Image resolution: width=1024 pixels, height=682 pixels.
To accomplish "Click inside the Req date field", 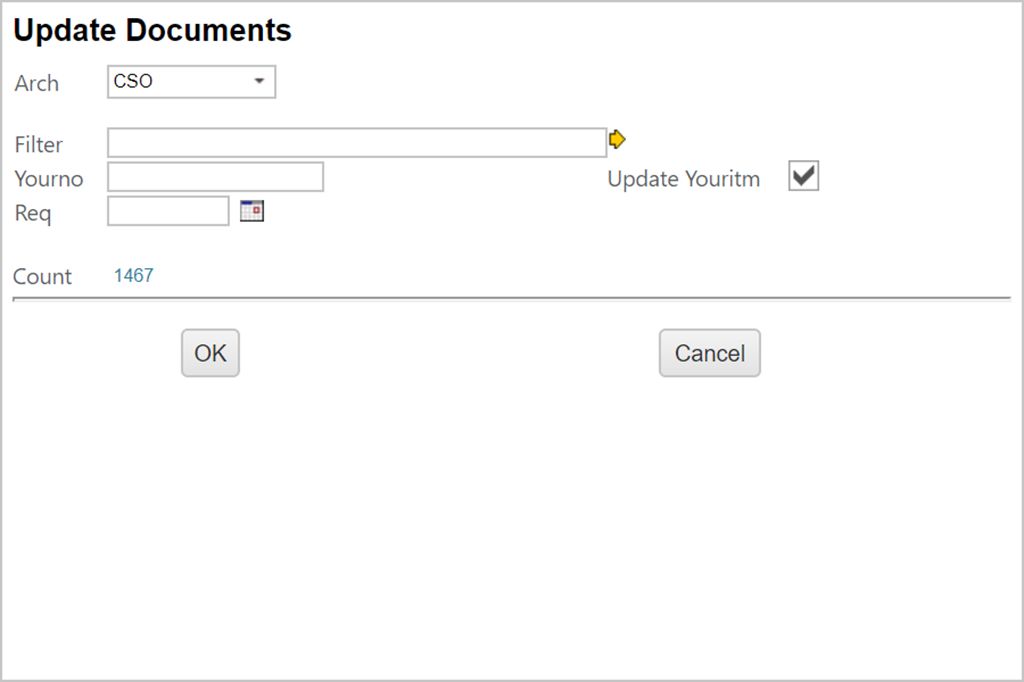I will (168, 211).
